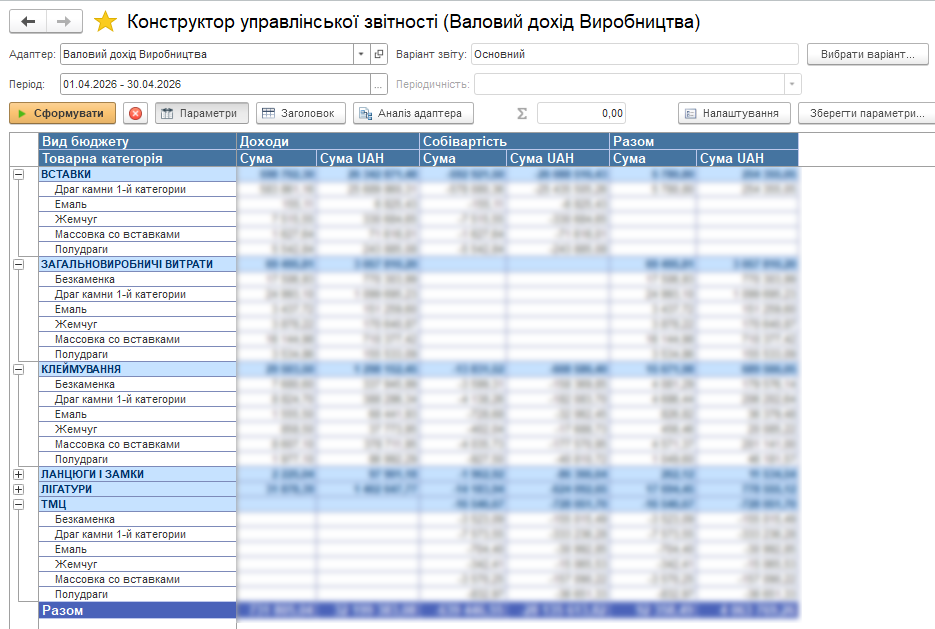Select the ЛАНЦЮГИ І ЗАМКИ row label
Image resolution: width=935 pixels, height=629 pixels.
[x=137, y=474]
